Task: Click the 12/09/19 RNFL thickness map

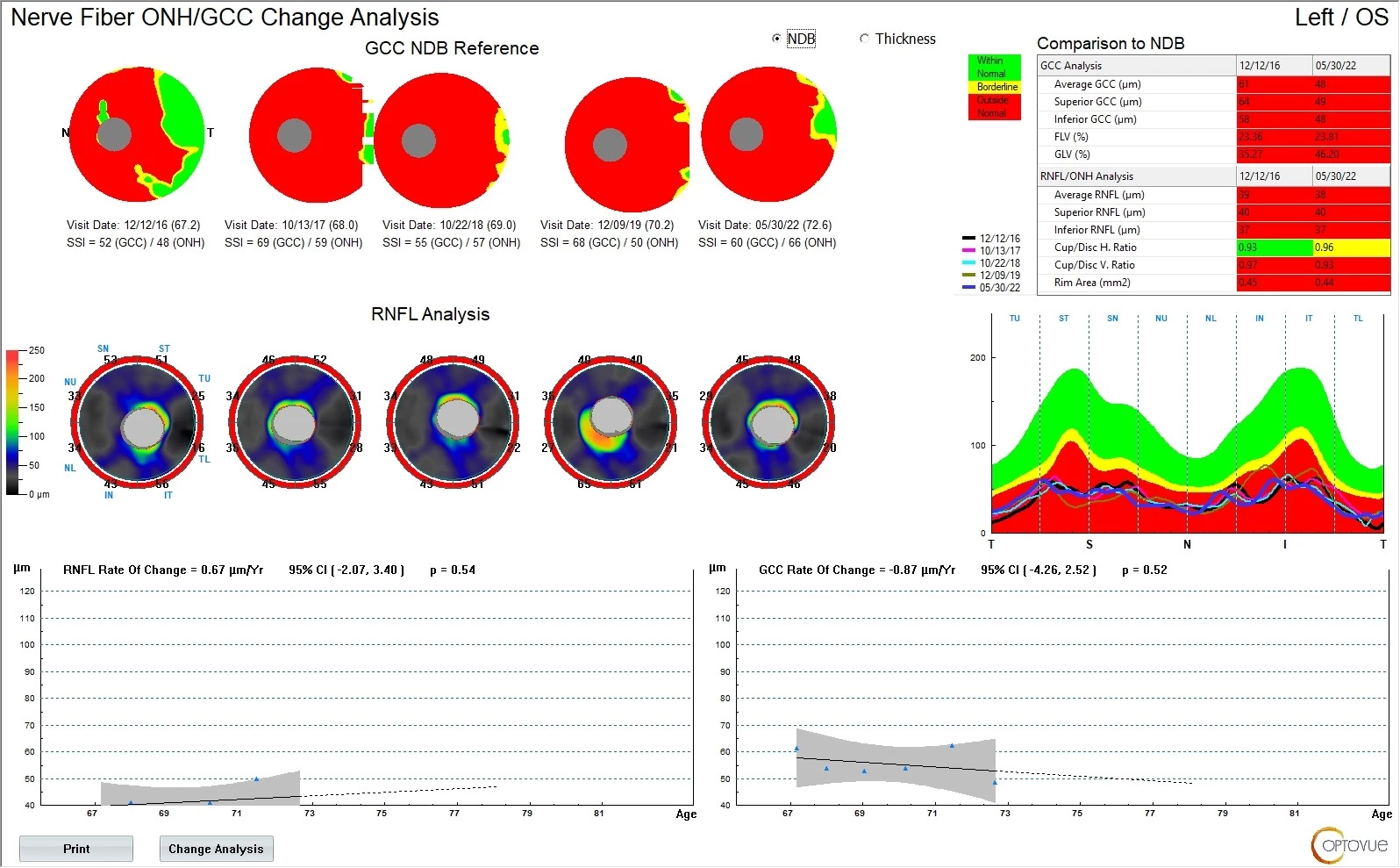Action: (611, 423)
